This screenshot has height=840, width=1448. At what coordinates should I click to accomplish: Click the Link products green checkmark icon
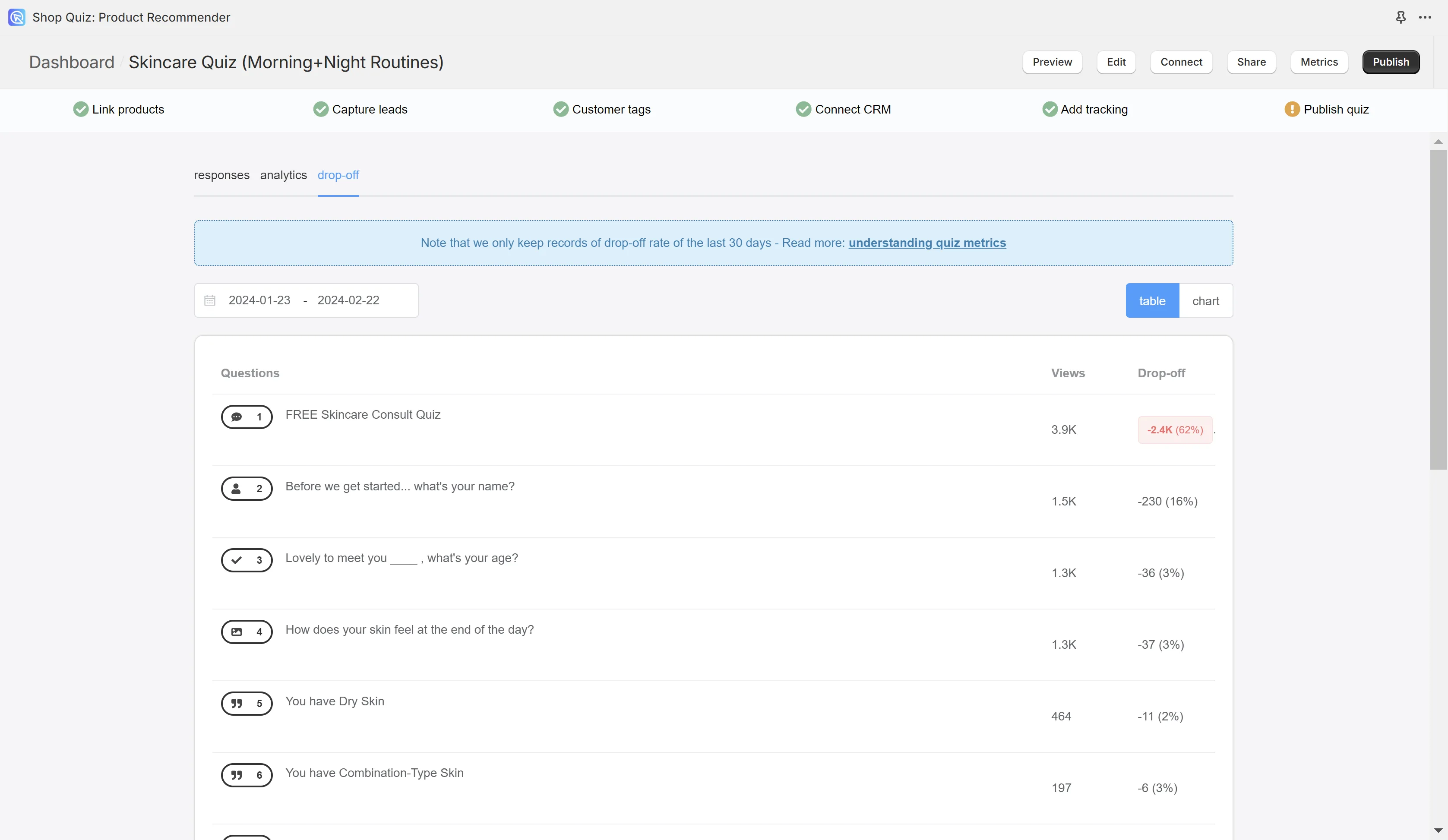tap(80, 109)
